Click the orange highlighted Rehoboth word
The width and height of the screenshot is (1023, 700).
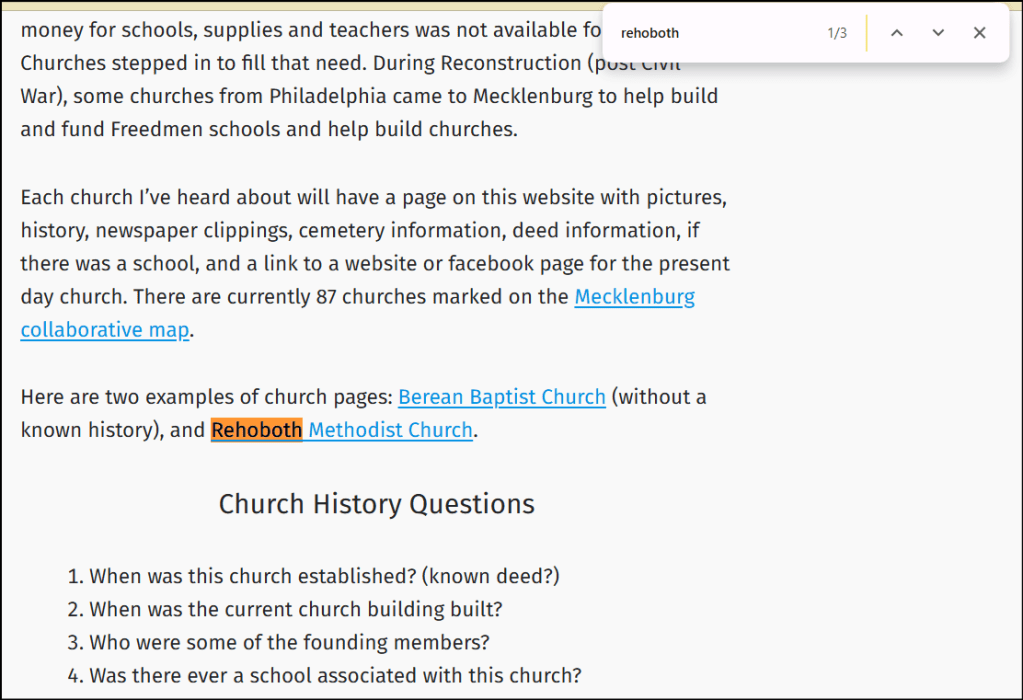(x=256, y=430)
